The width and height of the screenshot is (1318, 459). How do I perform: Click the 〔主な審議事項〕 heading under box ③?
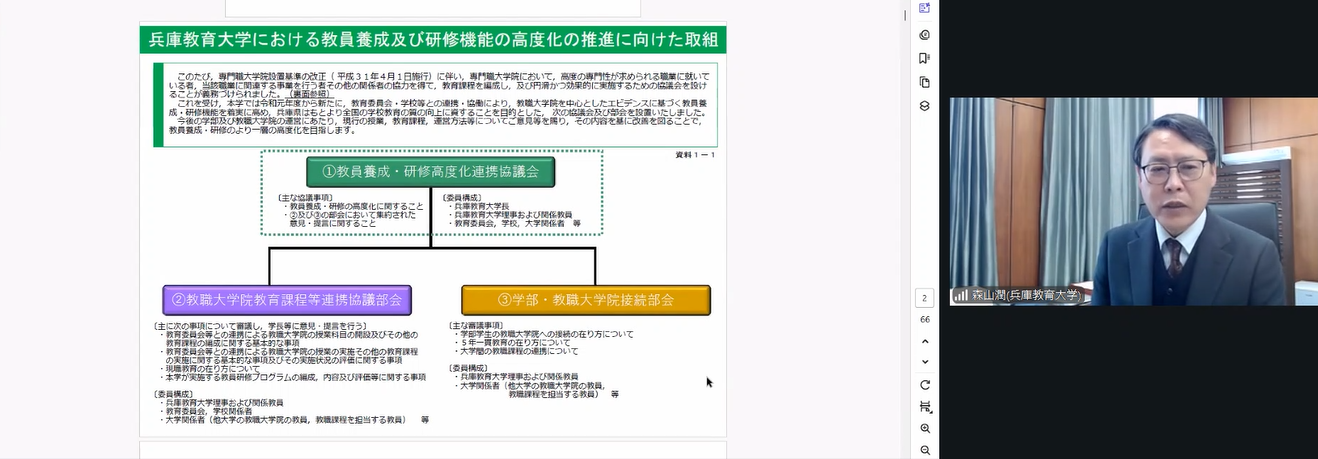tap(478, 325)
